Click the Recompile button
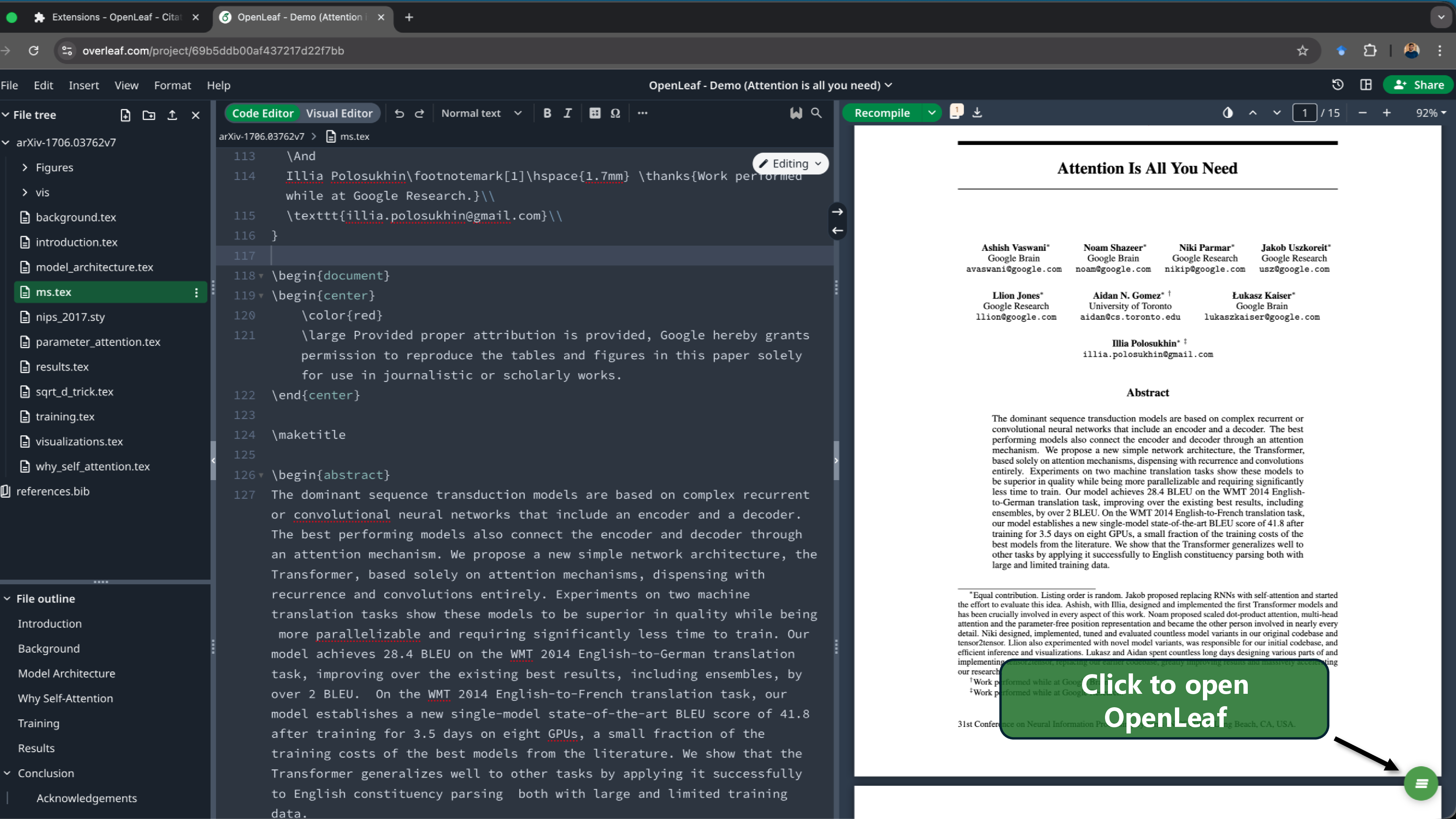Screen dimensions: 1456x819 pos(882,113)
